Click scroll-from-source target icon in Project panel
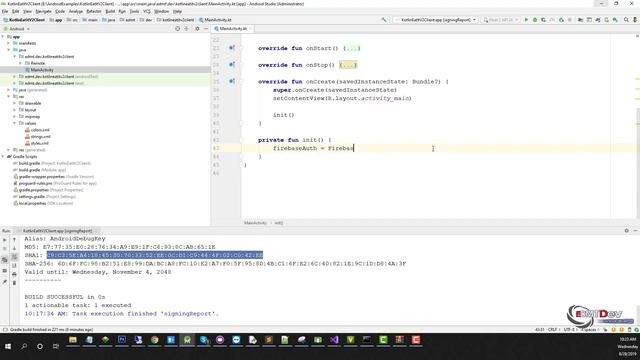The width and height of the screenshot is (640, 360). coord(177,29)
